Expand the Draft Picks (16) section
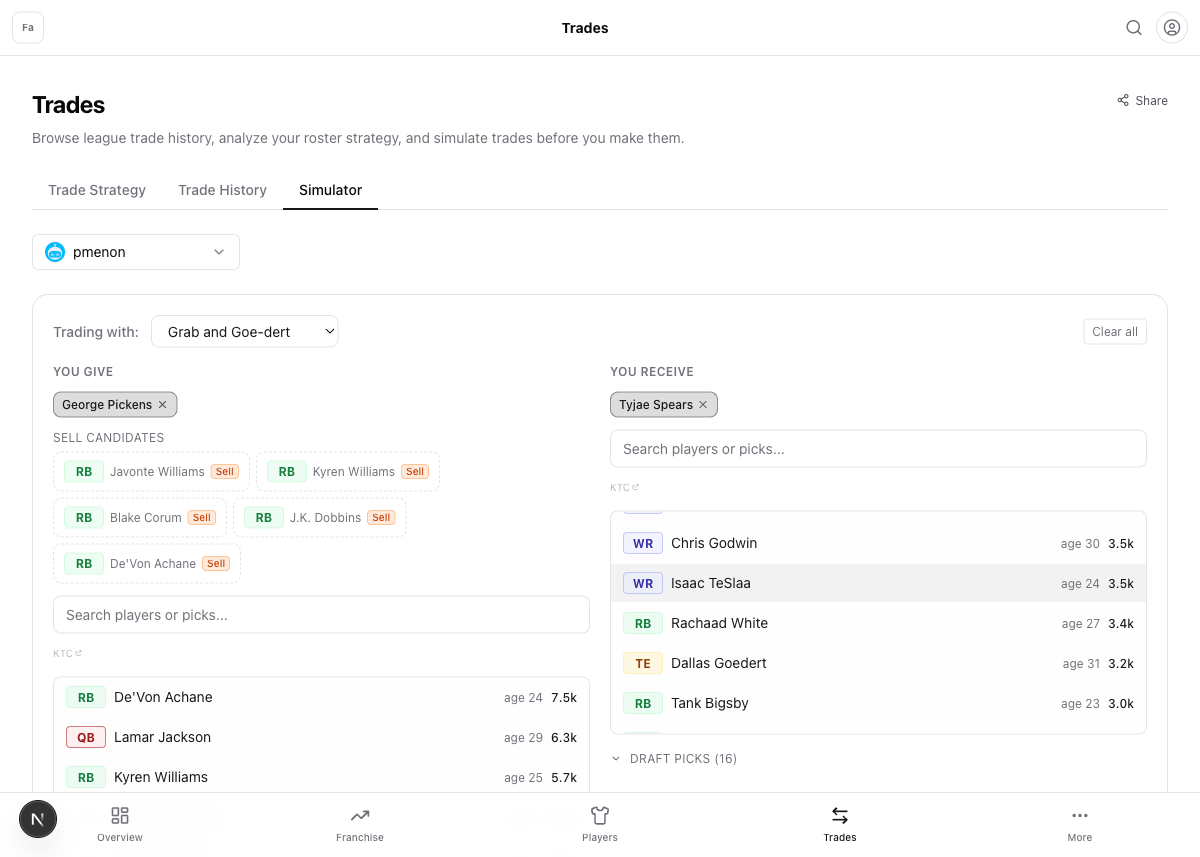The image size is (1200, 857). click(x=674, y=759)
